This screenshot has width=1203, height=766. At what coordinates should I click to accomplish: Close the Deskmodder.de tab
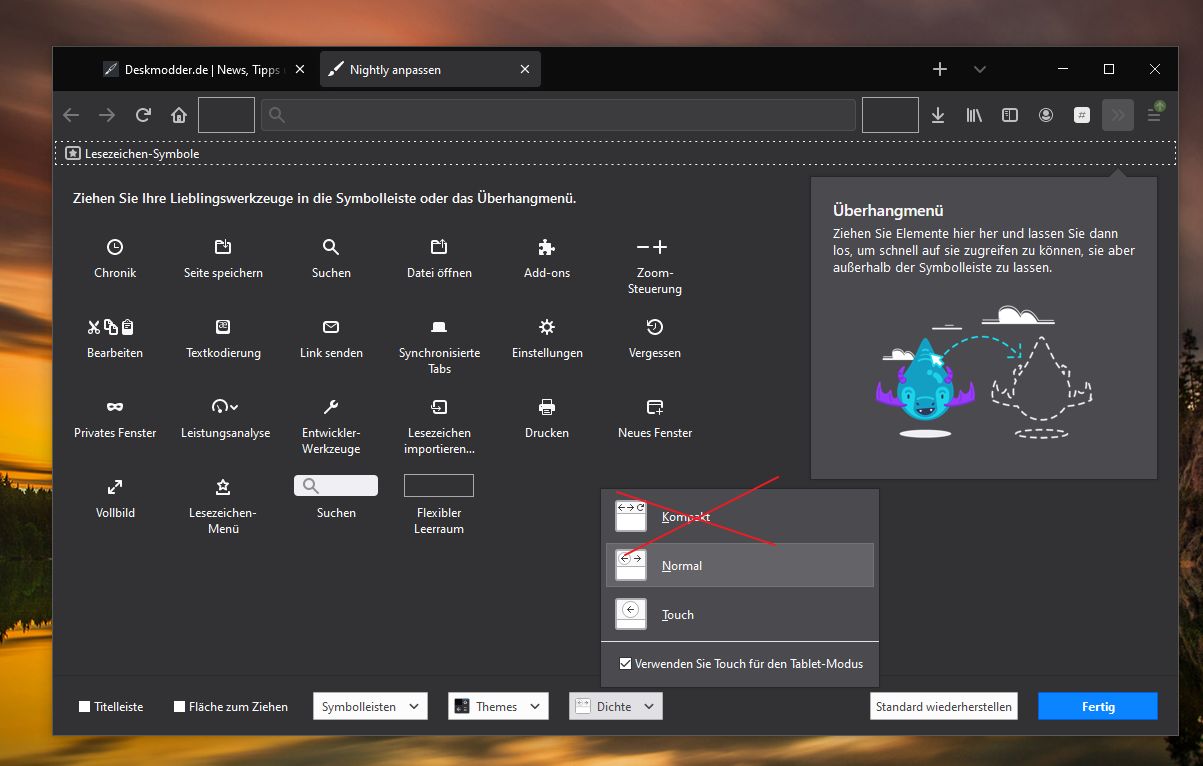pos(299,70)
